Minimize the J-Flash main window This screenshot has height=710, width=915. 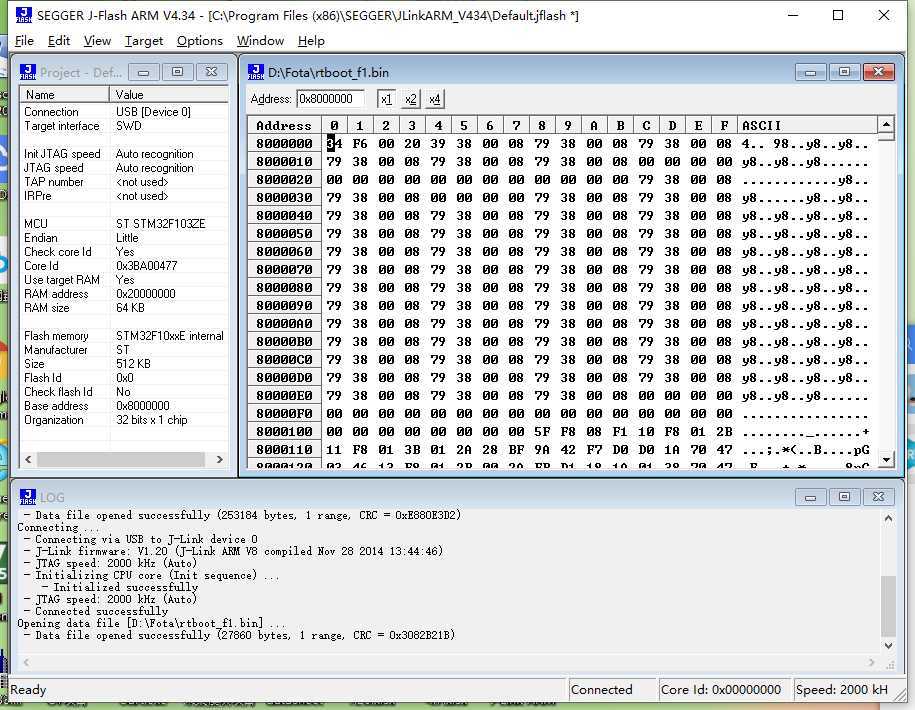point(792,15)
